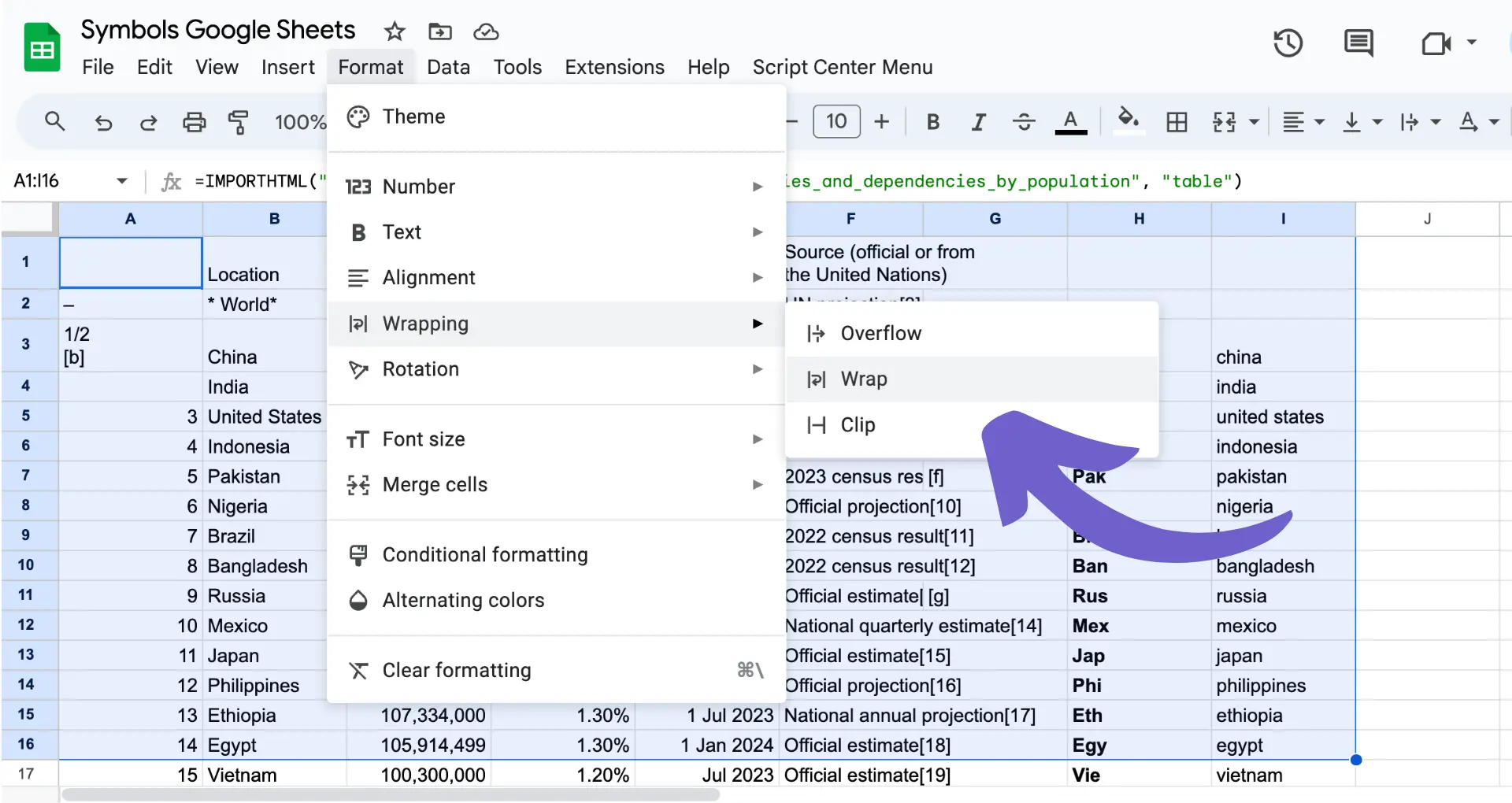Select Clip wrapping option

point(972,425)
